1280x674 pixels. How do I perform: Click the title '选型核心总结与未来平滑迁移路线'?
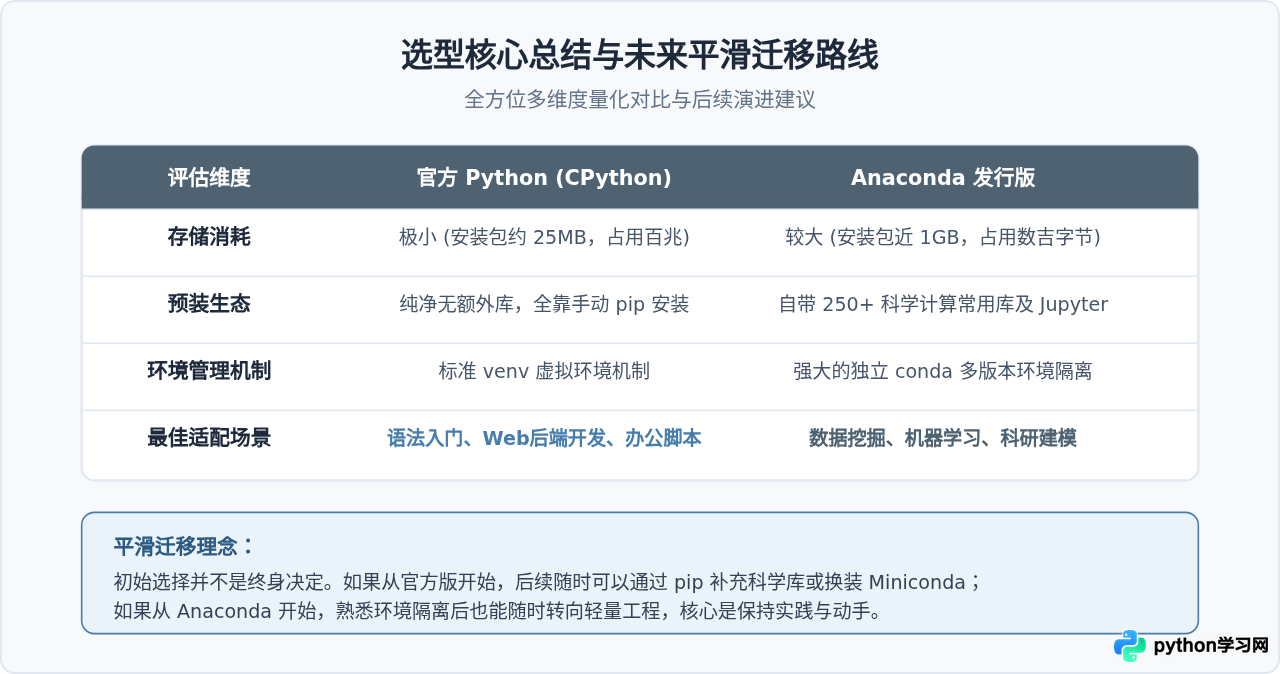tap(640, 55)
